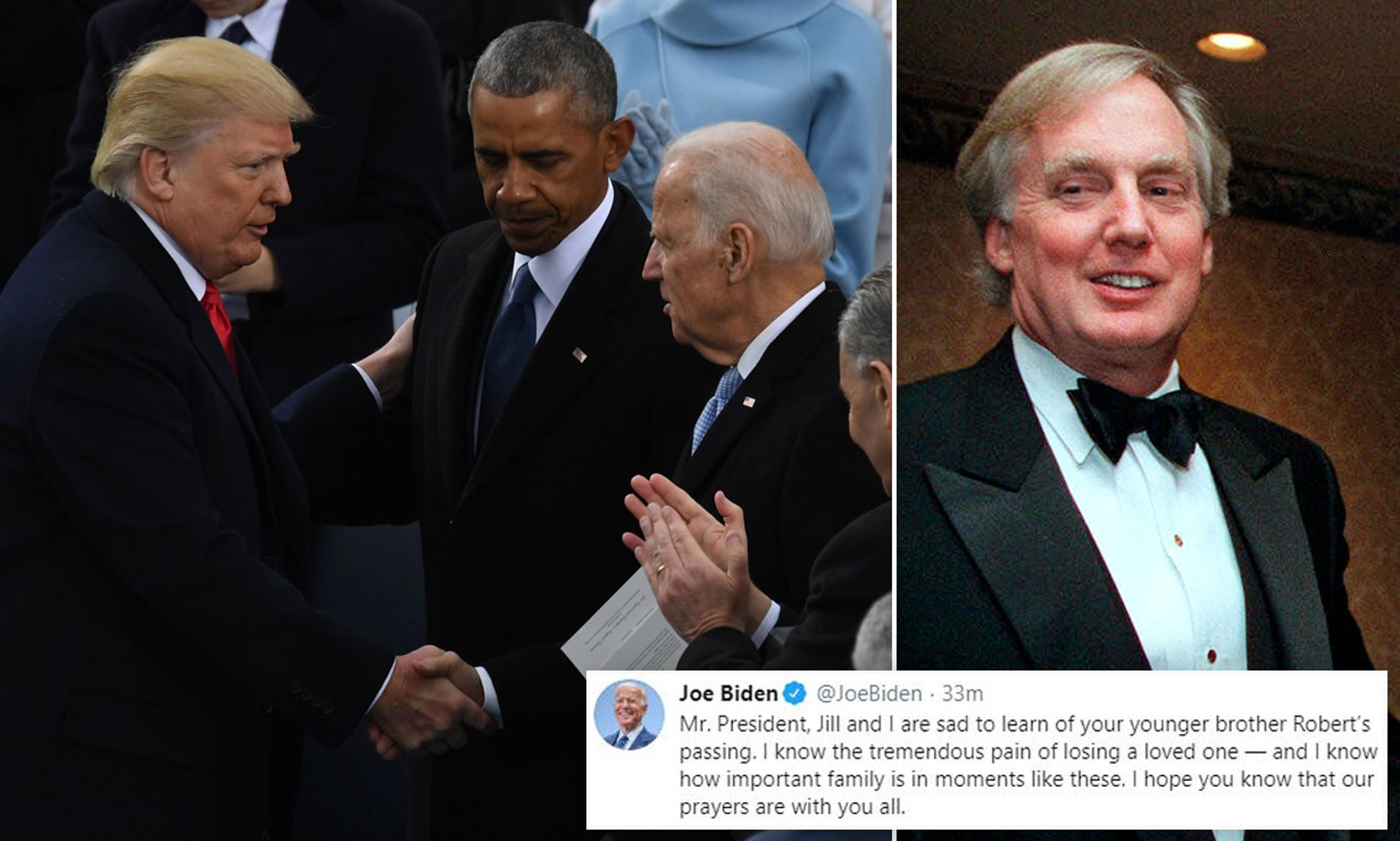Click the flag lapel pin beside navy tie
The image size is (1400, 841).
[x=580, y=354]
